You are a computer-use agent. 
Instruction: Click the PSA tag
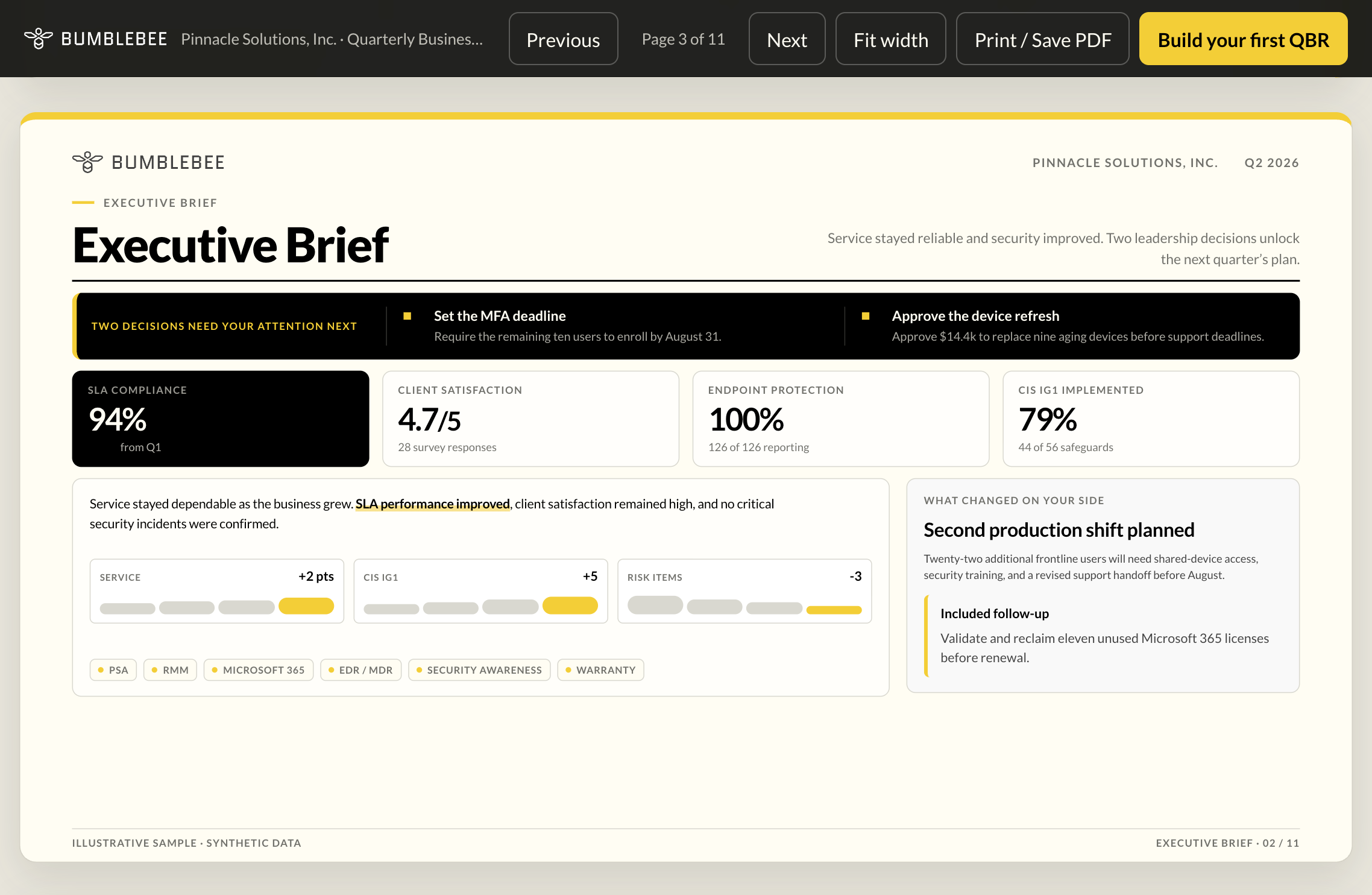coord(113,670)
